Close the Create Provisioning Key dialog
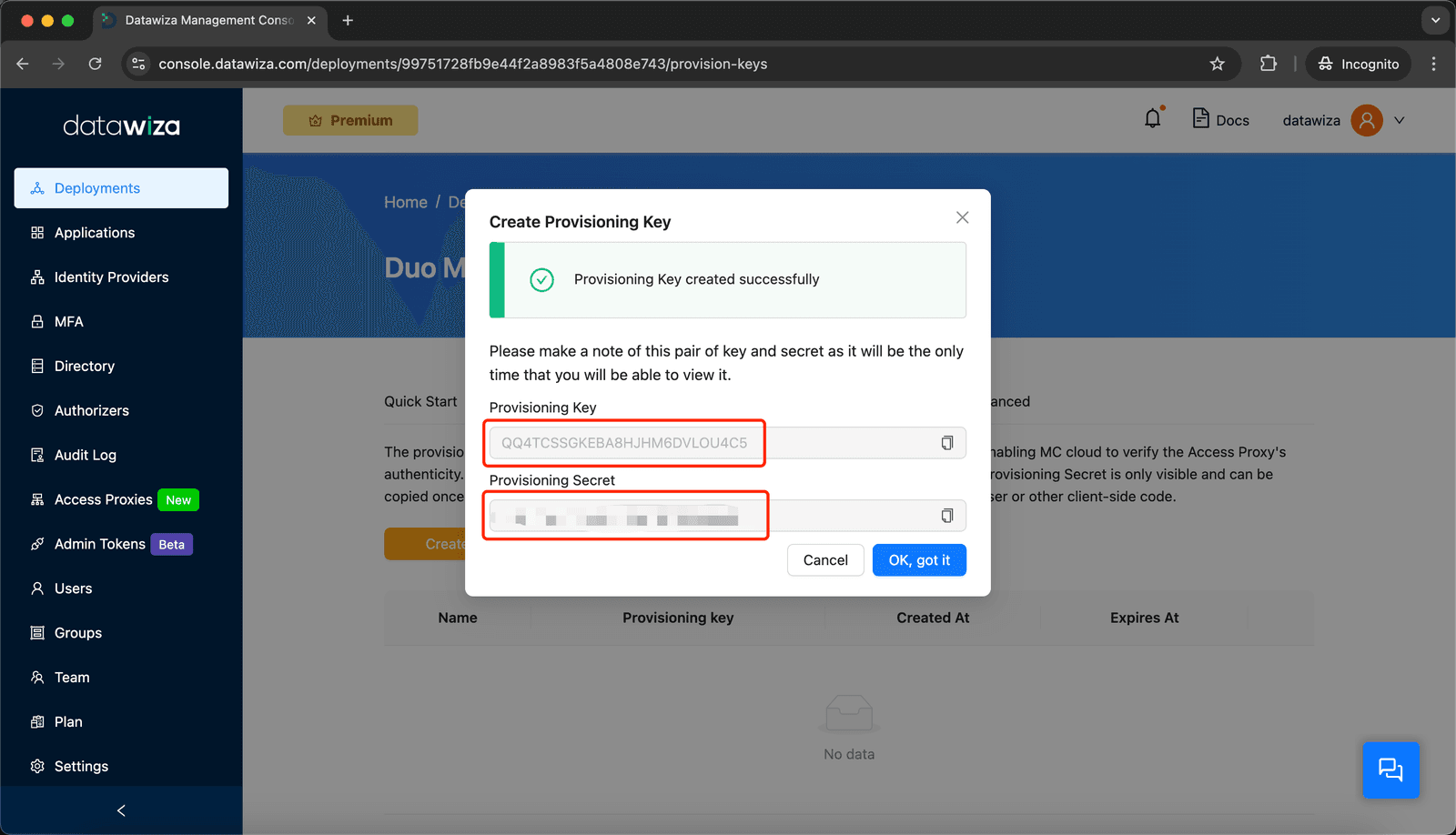The width and height of the screenshot is (1456, 835). 963,217
